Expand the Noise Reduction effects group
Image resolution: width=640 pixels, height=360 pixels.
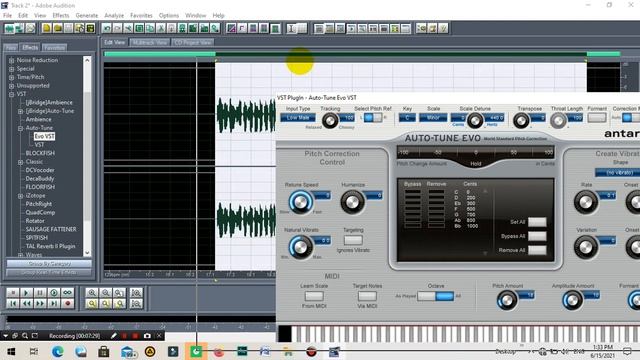click(x=11, y=60)
